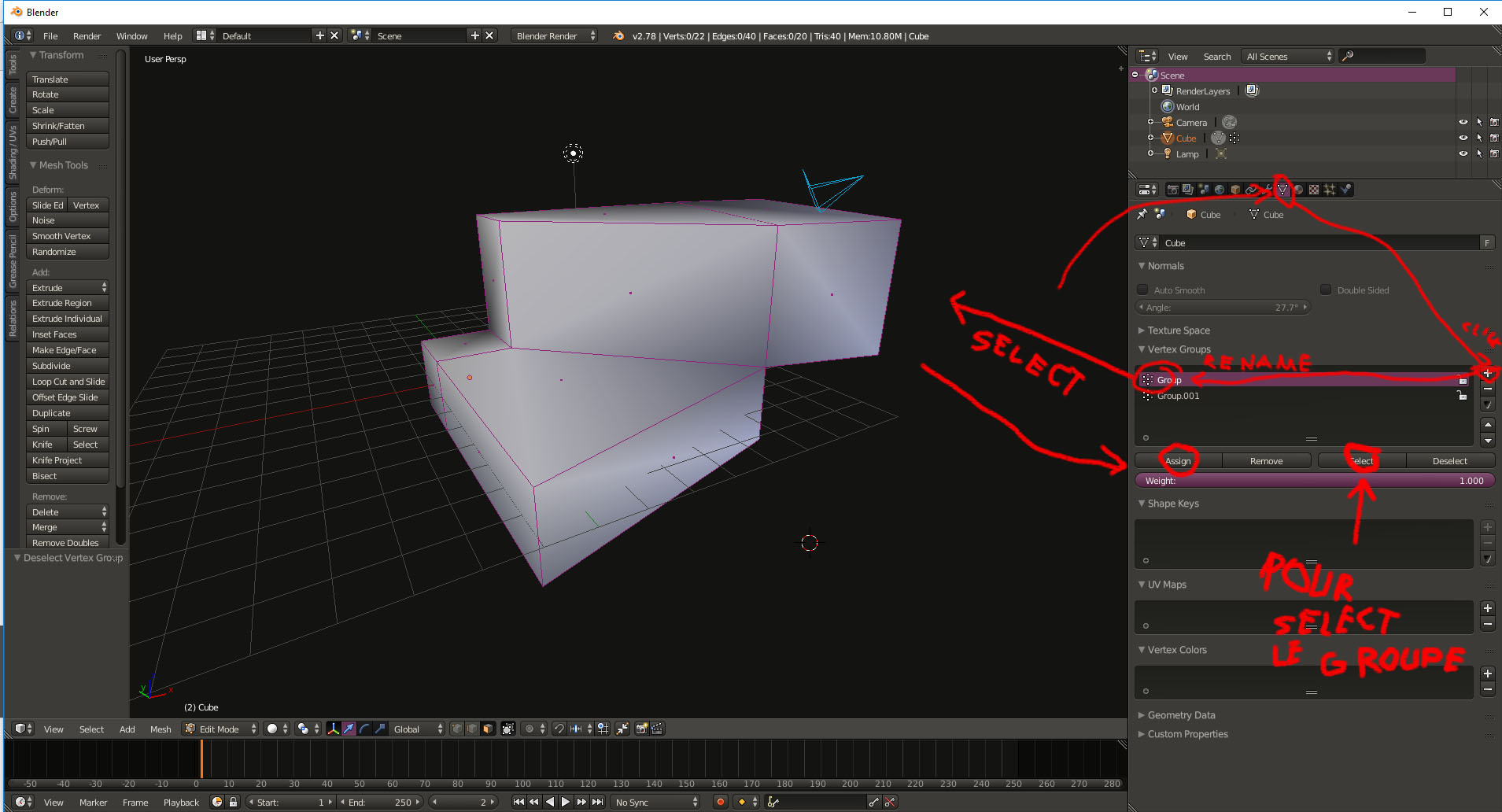Open the Mesh menu in the viewport header
Image resolution: width=1502 pixels, height=812 pixels.
point(161,729)
